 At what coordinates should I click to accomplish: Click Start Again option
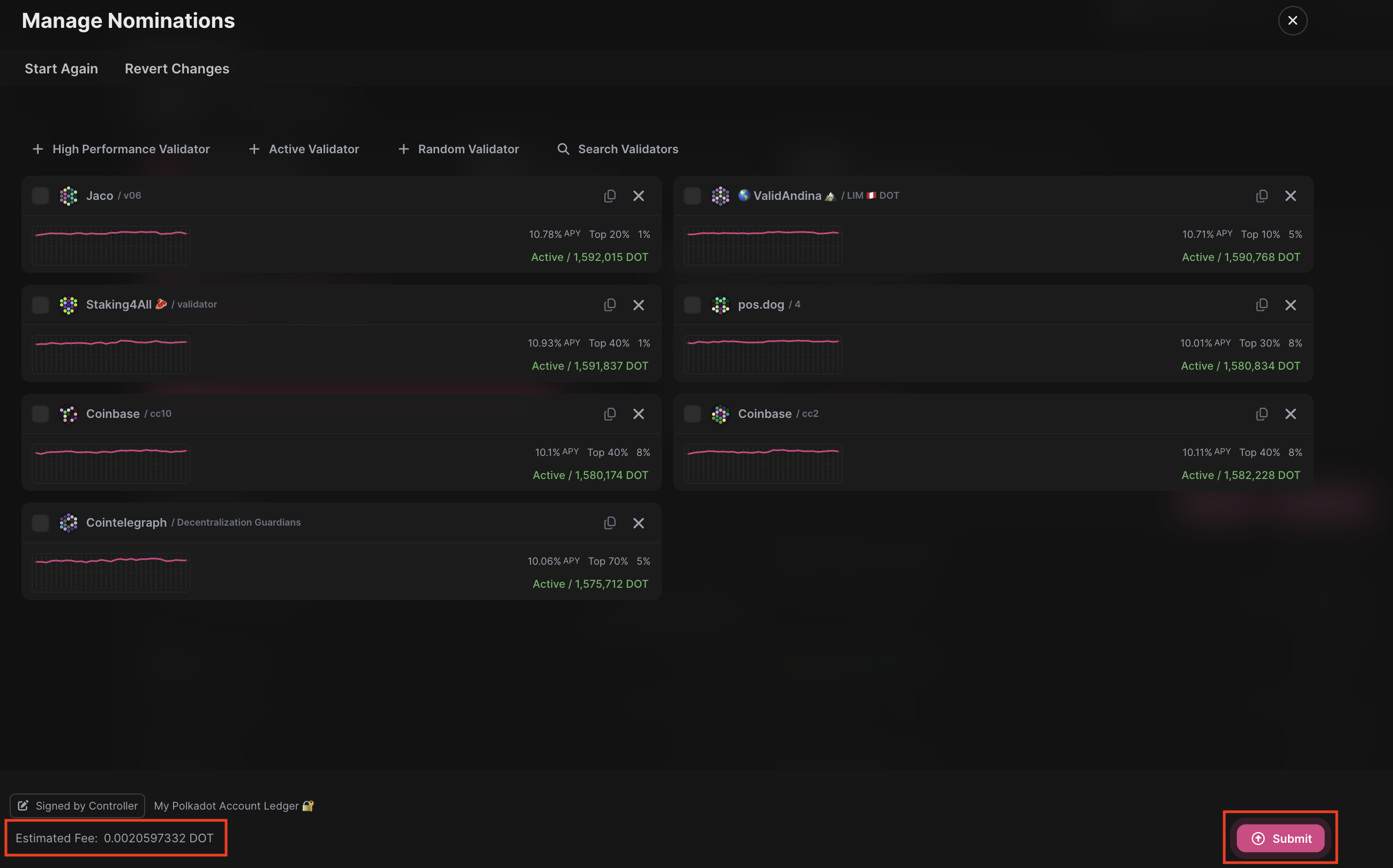click(x=62, y=69)
